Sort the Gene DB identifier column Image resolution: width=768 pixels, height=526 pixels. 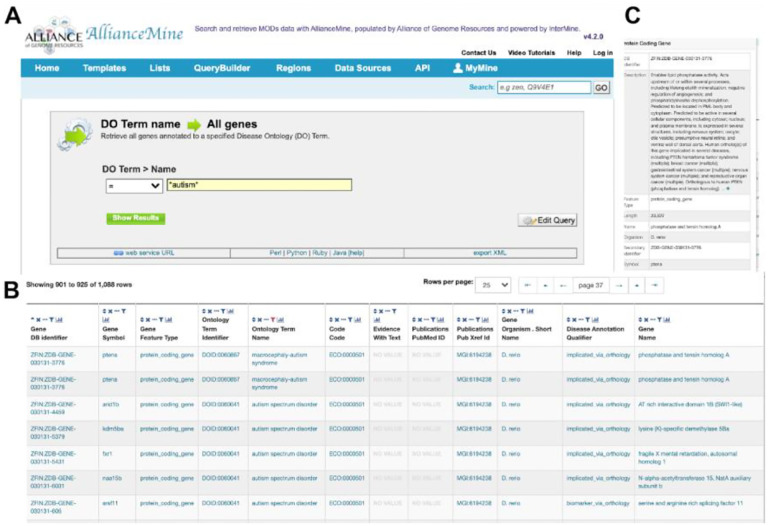coord(32,320)
